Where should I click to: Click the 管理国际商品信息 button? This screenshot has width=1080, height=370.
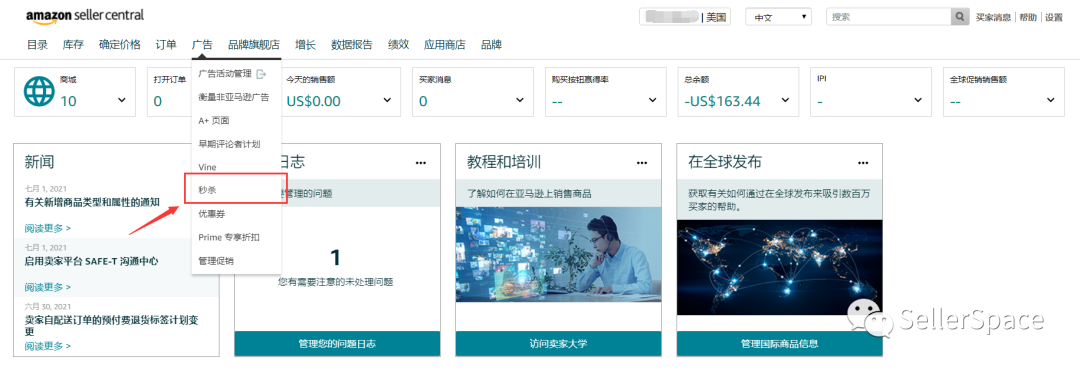[780, 344]
